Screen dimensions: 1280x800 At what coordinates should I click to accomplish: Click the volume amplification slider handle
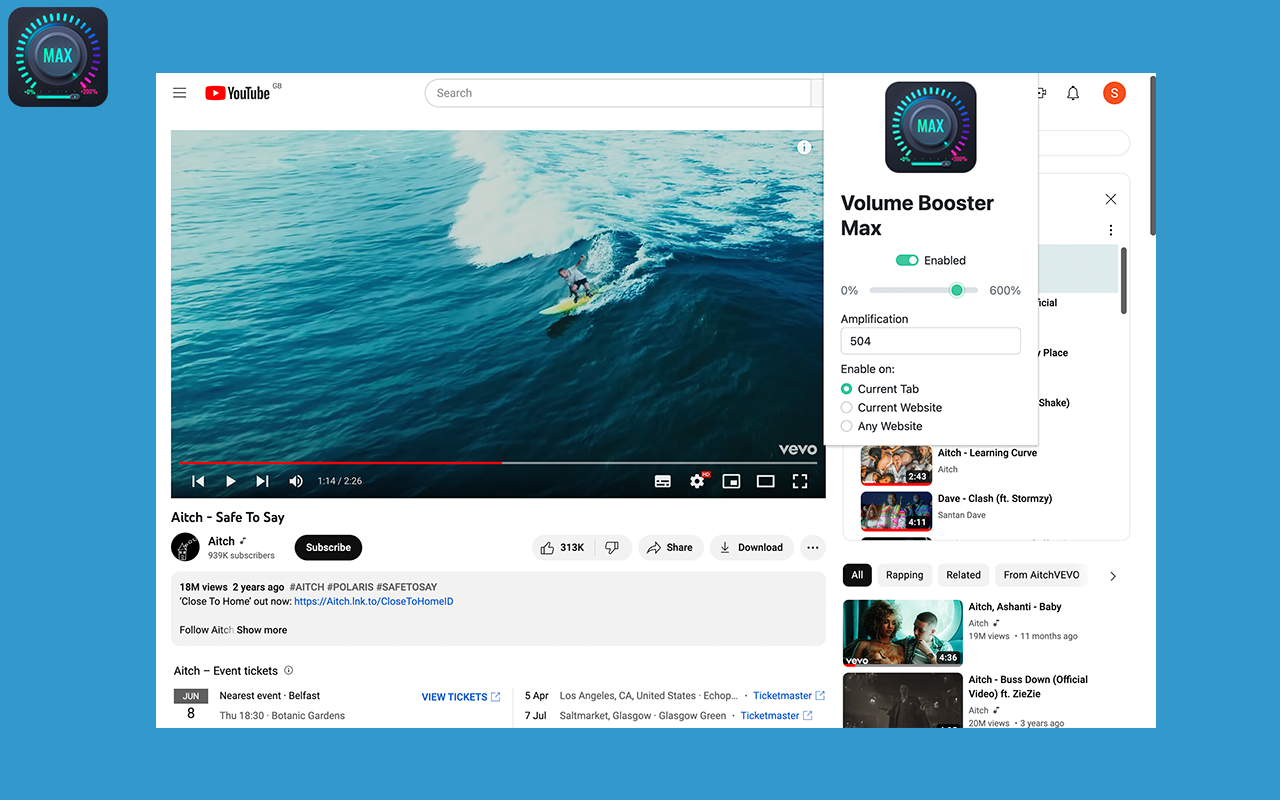(957, 290)
